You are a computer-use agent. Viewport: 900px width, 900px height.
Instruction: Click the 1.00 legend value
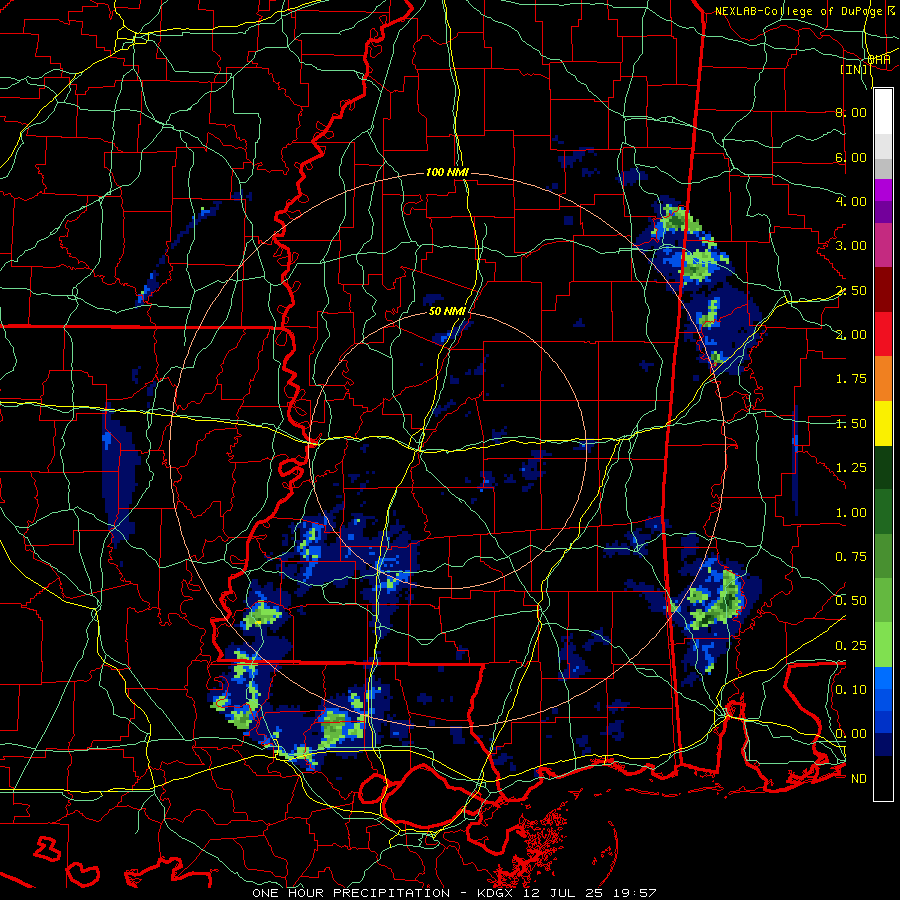851,513
